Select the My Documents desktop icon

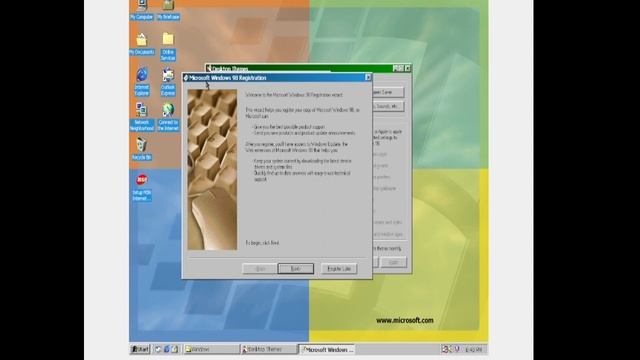pyautogui.click(x=142, y=44)
